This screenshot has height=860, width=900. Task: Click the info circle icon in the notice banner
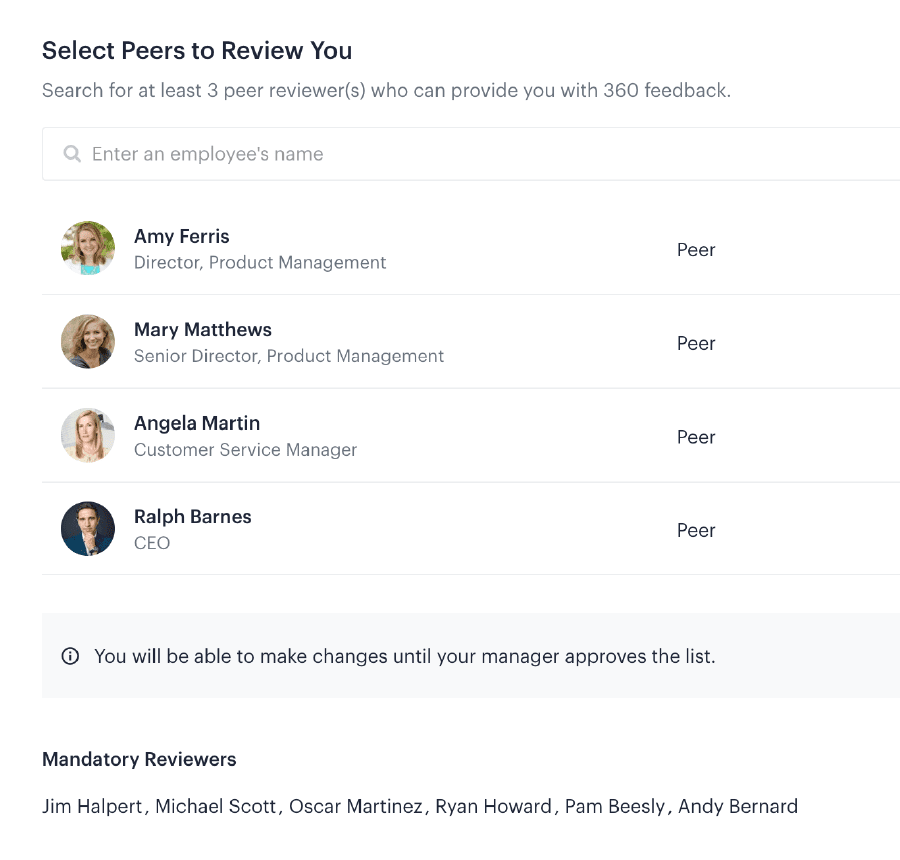click(x=70, y=656)
